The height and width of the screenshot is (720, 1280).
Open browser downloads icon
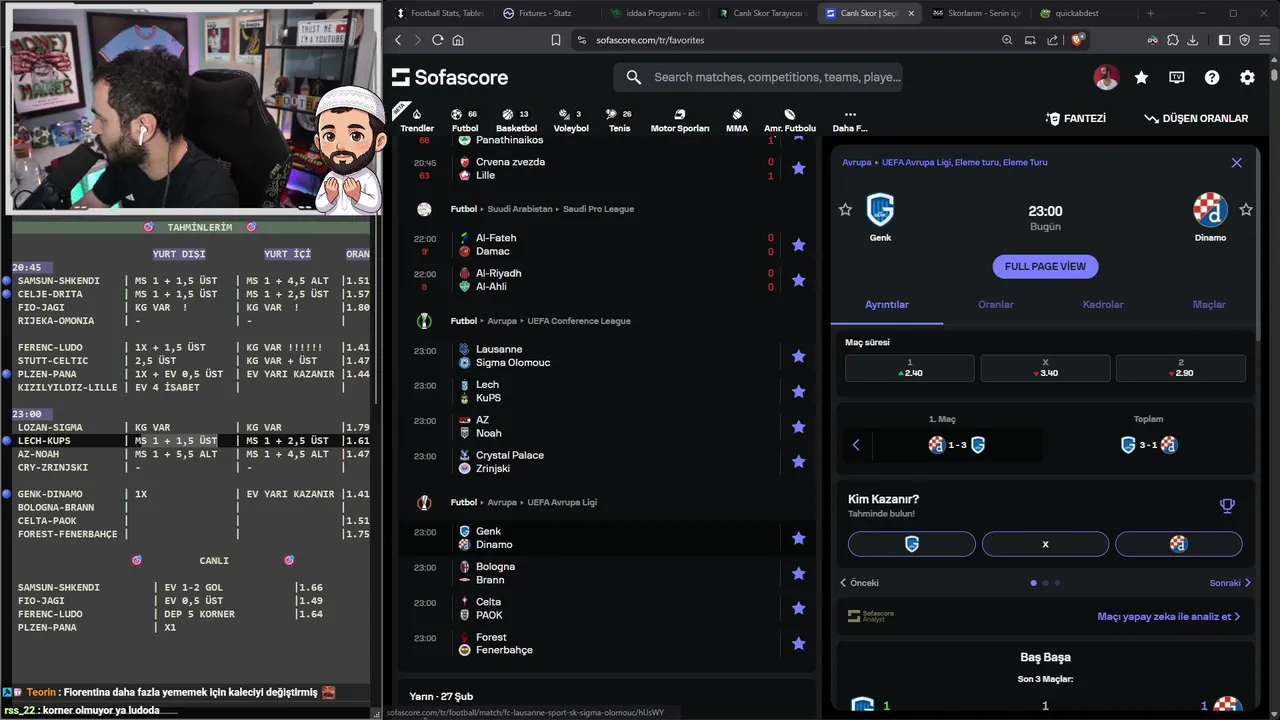[x=1191, y=40]
